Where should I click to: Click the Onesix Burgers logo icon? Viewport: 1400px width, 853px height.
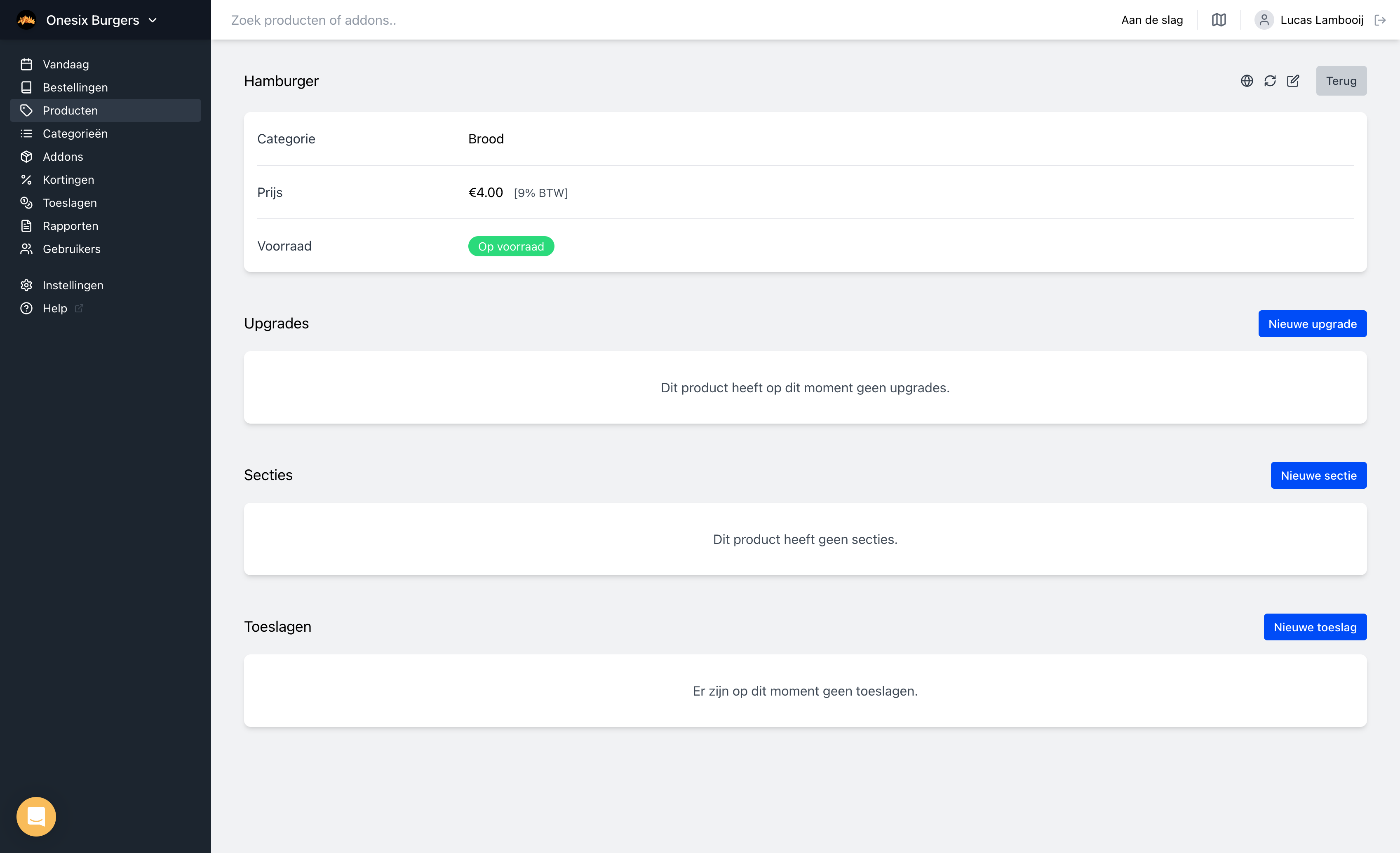pos(26,20)
